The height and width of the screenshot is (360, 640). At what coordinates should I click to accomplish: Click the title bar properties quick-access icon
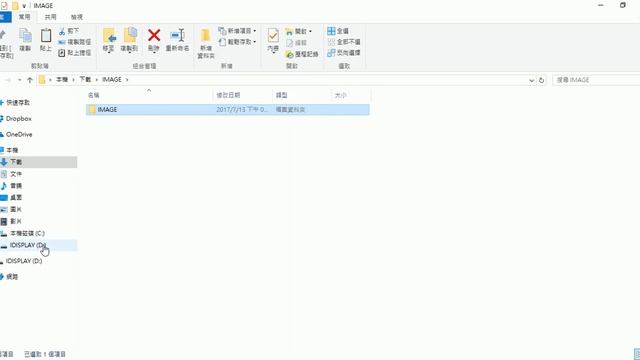pyautogui.click(x=4, y=6)
